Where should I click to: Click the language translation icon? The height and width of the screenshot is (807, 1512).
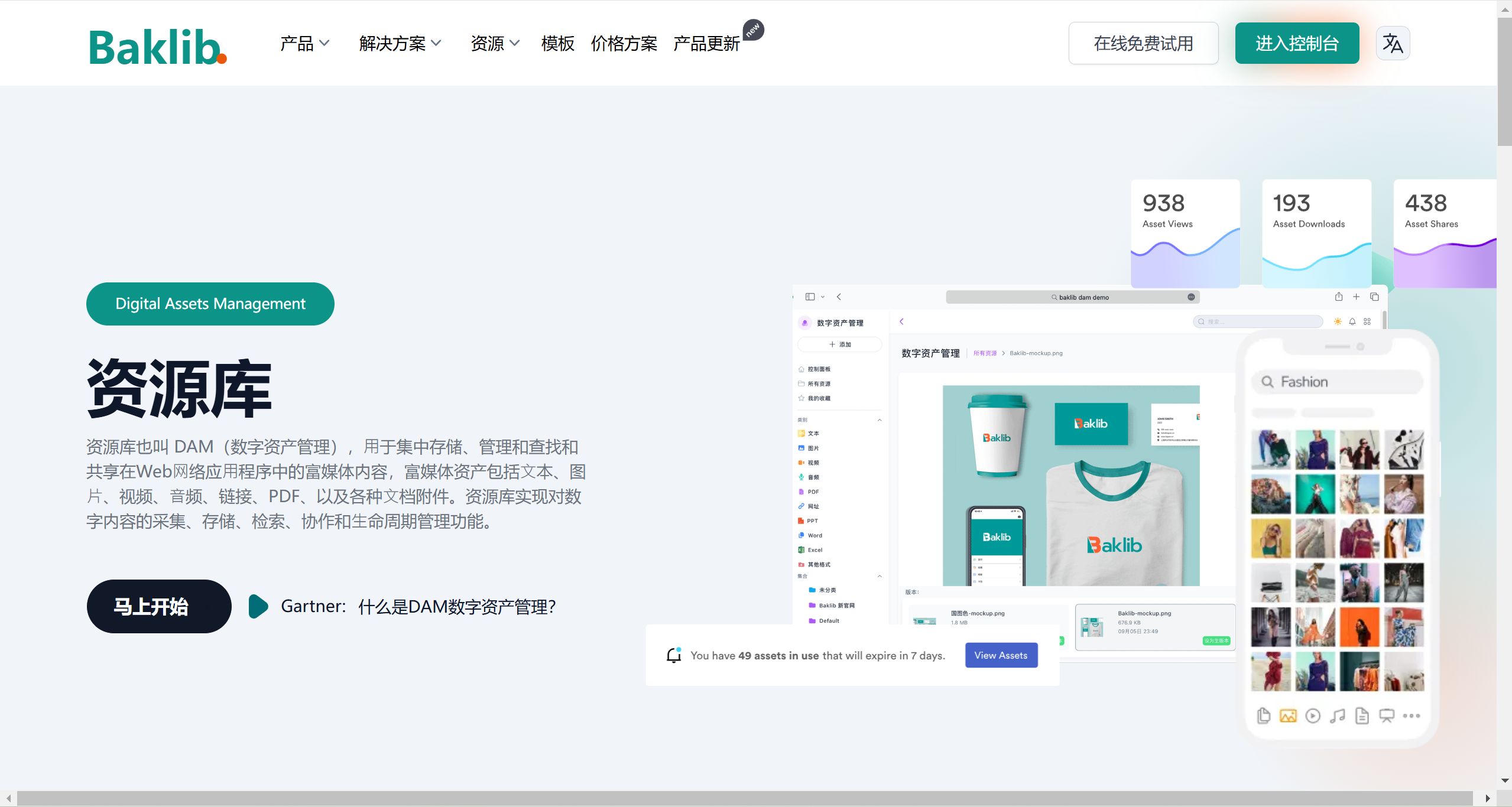click(x=1392, y=43)
